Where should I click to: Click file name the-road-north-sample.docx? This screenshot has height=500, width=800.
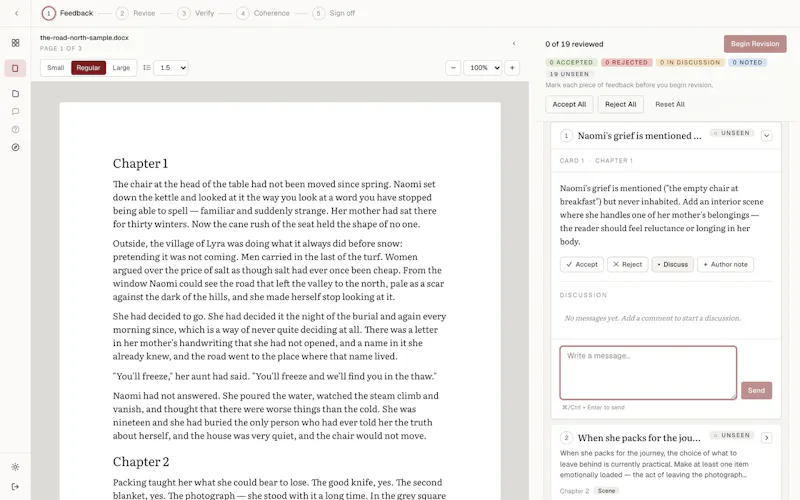[x=84, y=38]
